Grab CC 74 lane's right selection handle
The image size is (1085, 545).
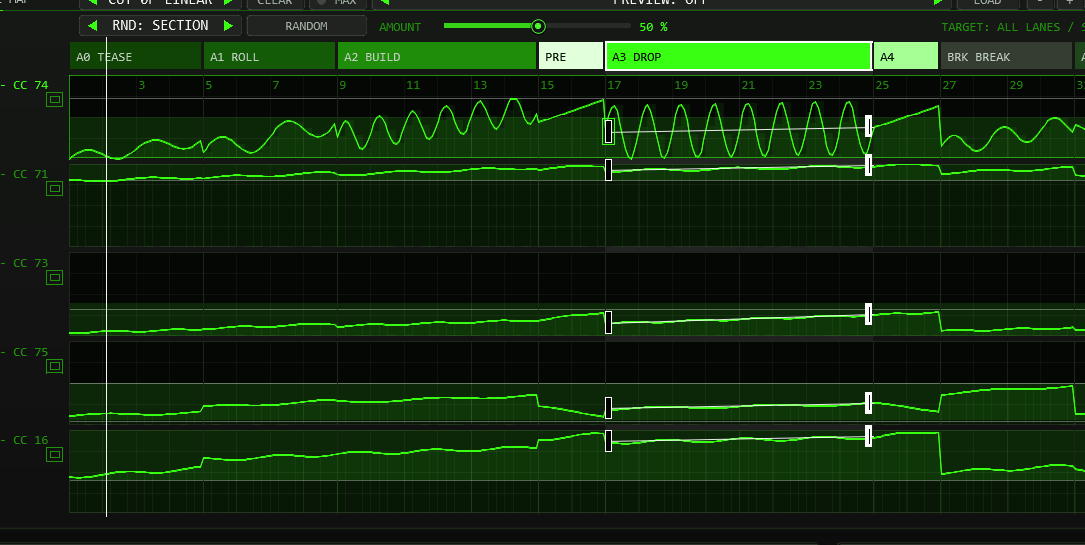pyautogui.click(x=868, y=126)
